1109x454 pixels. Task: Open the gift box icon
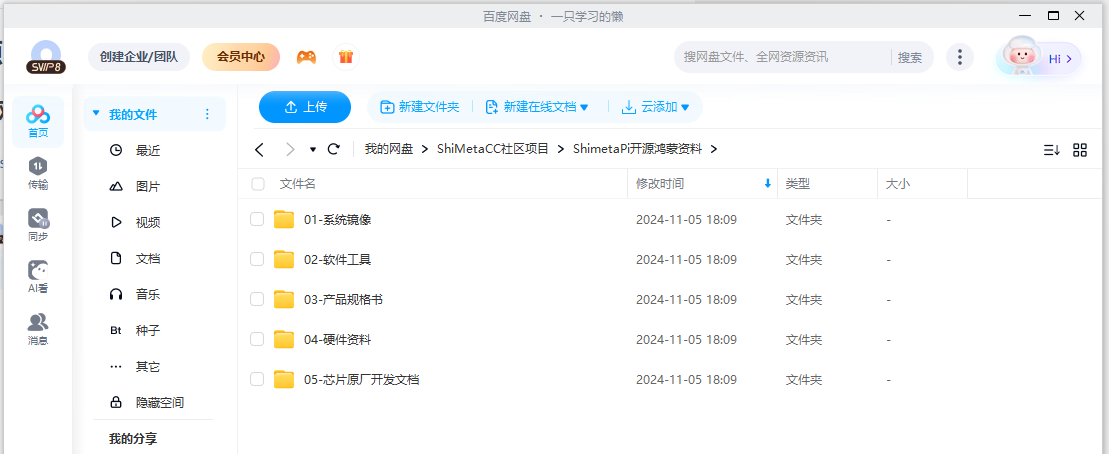345,57
